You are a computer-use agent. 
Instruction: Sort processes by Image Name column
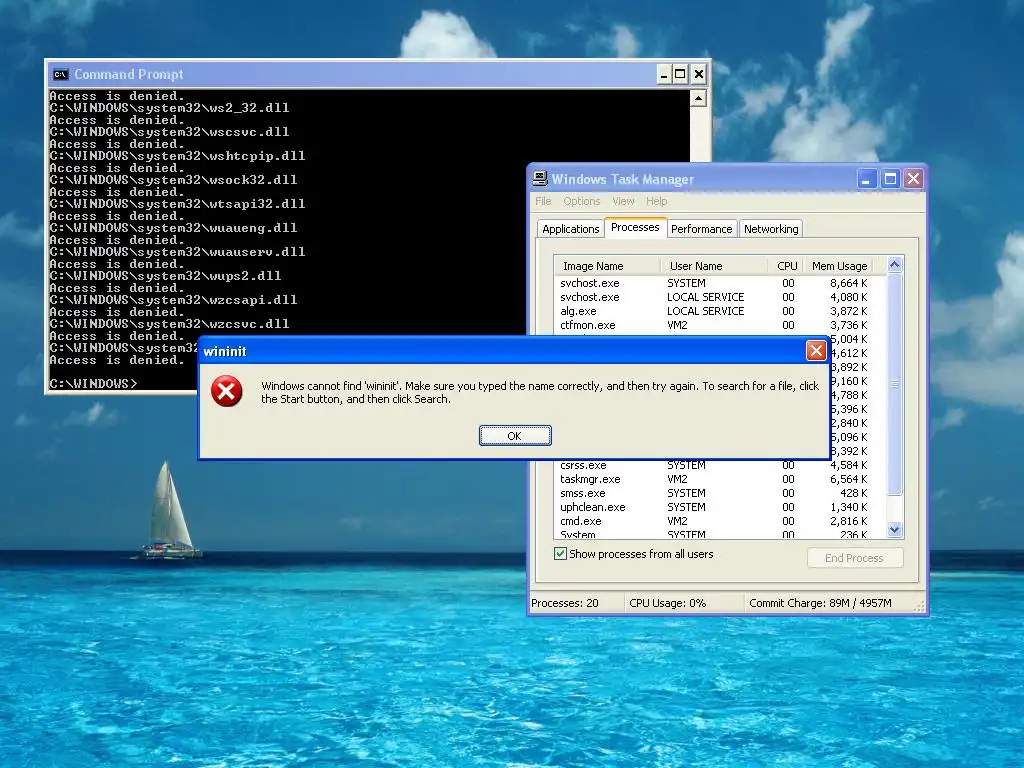point(607,266)
